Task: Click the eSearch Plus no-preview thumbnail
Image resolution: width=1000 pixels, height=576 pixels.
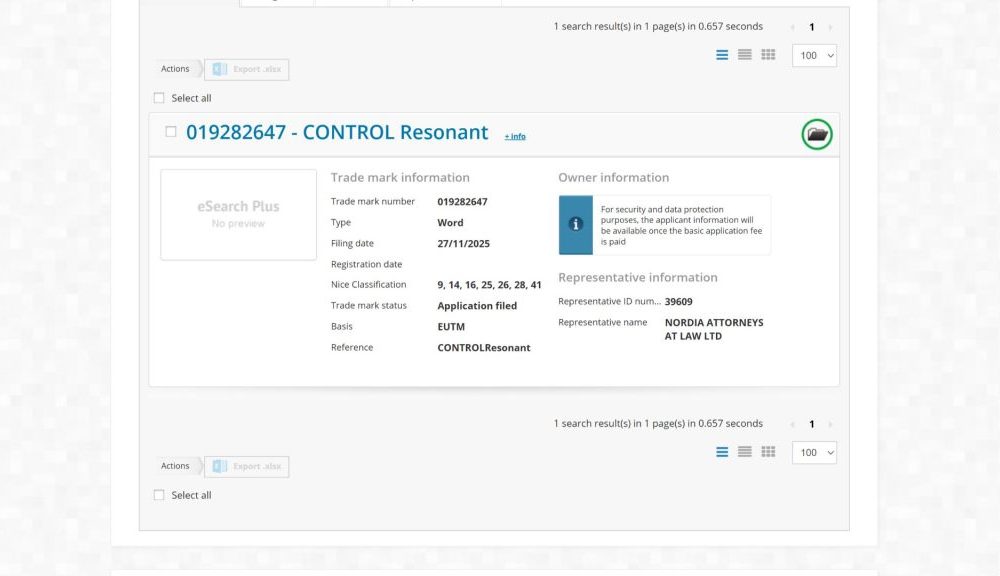Action: click(x=238, y=215)
